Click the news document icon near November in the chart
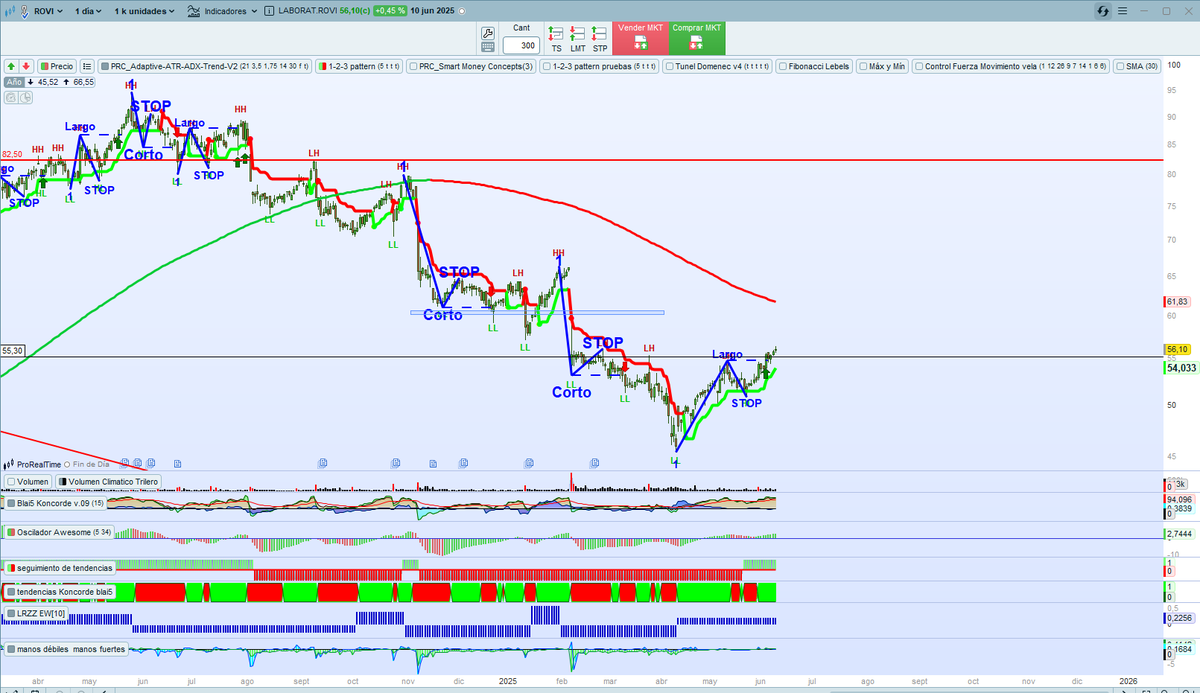Screen dimensions: 1200x693 click(396, 463)
